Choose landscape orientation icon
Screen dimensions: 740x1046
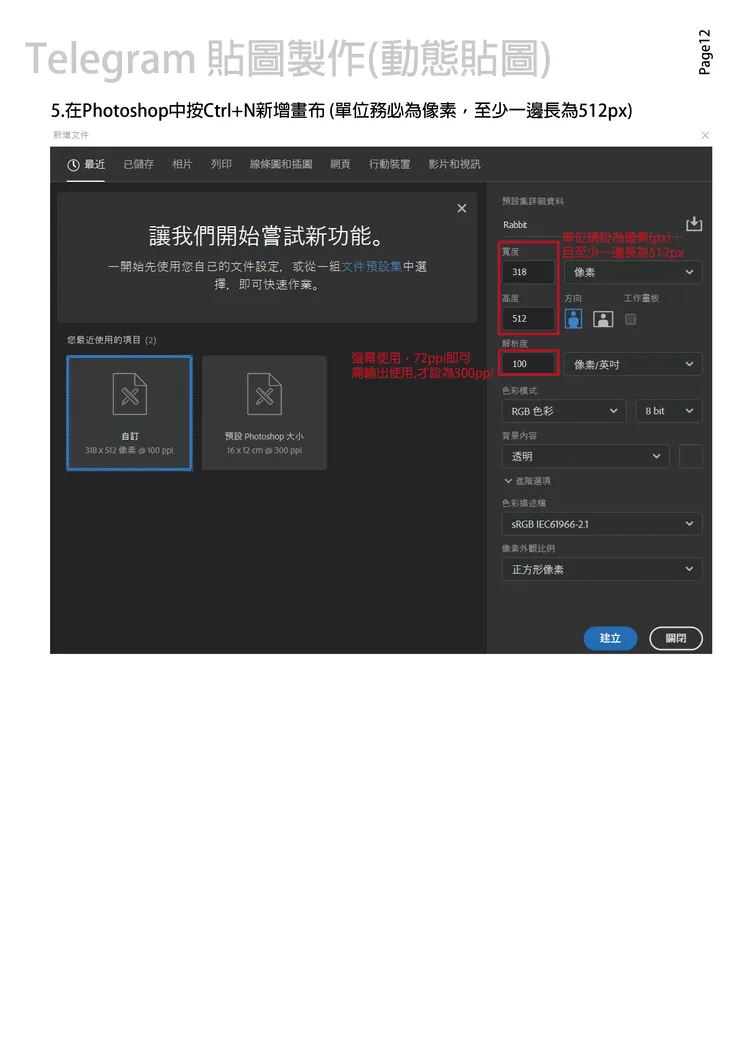[603, 320]
